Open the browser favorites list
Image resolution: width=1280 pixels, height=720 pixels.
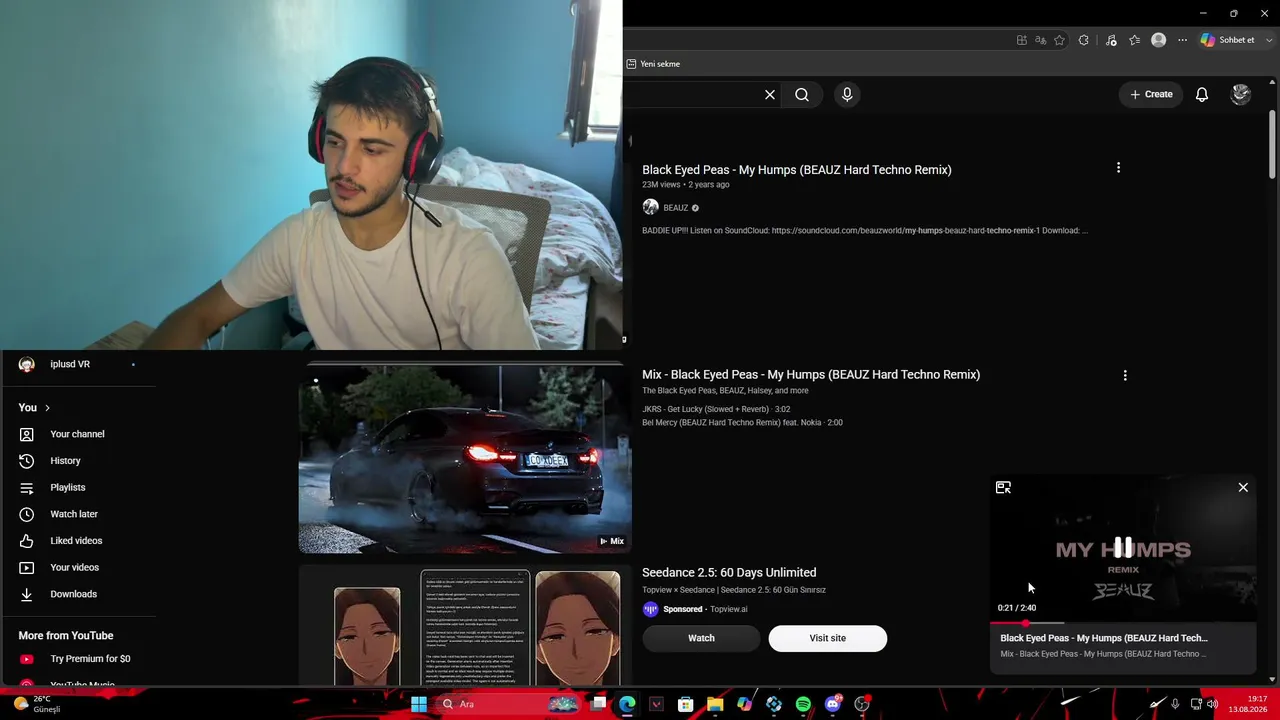1135,40
